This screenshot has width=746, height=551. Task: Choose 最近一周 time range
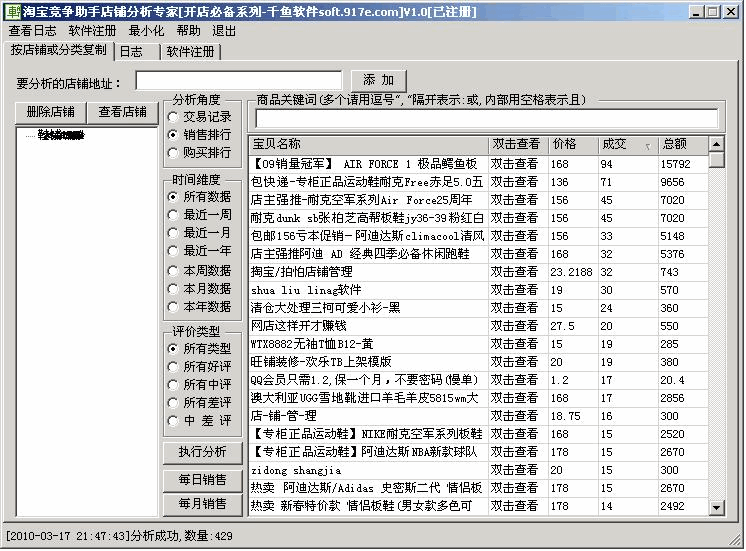[x=172, y=215]
